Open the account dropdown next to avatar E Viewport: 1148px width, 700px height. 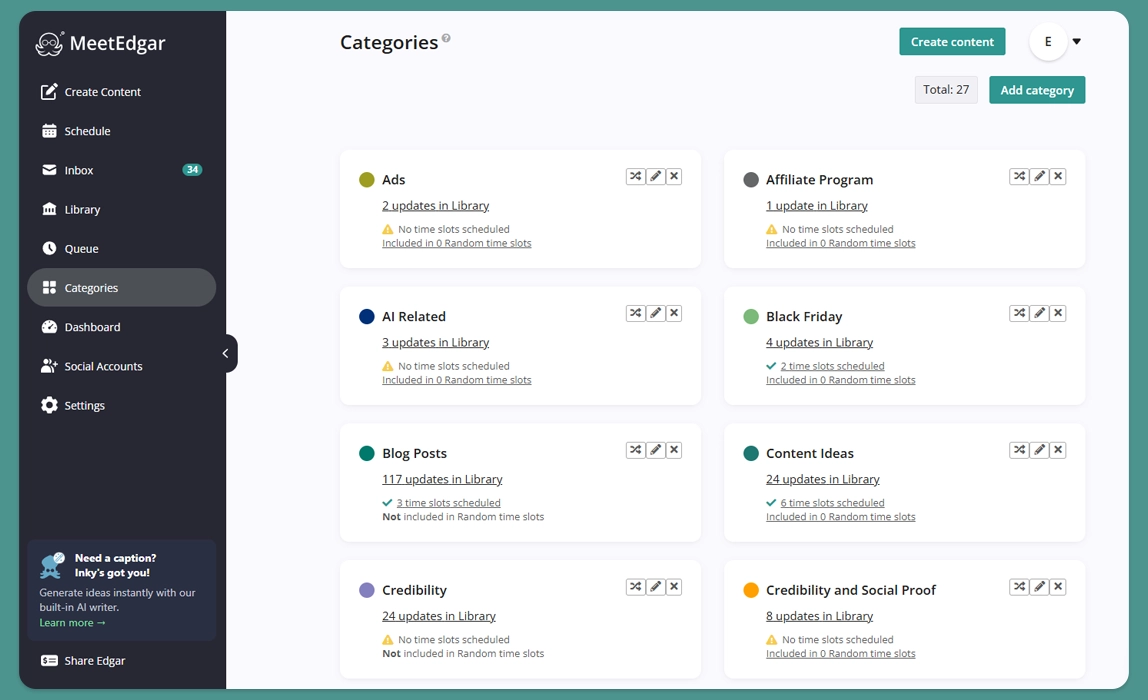(x=1077, y=41)
